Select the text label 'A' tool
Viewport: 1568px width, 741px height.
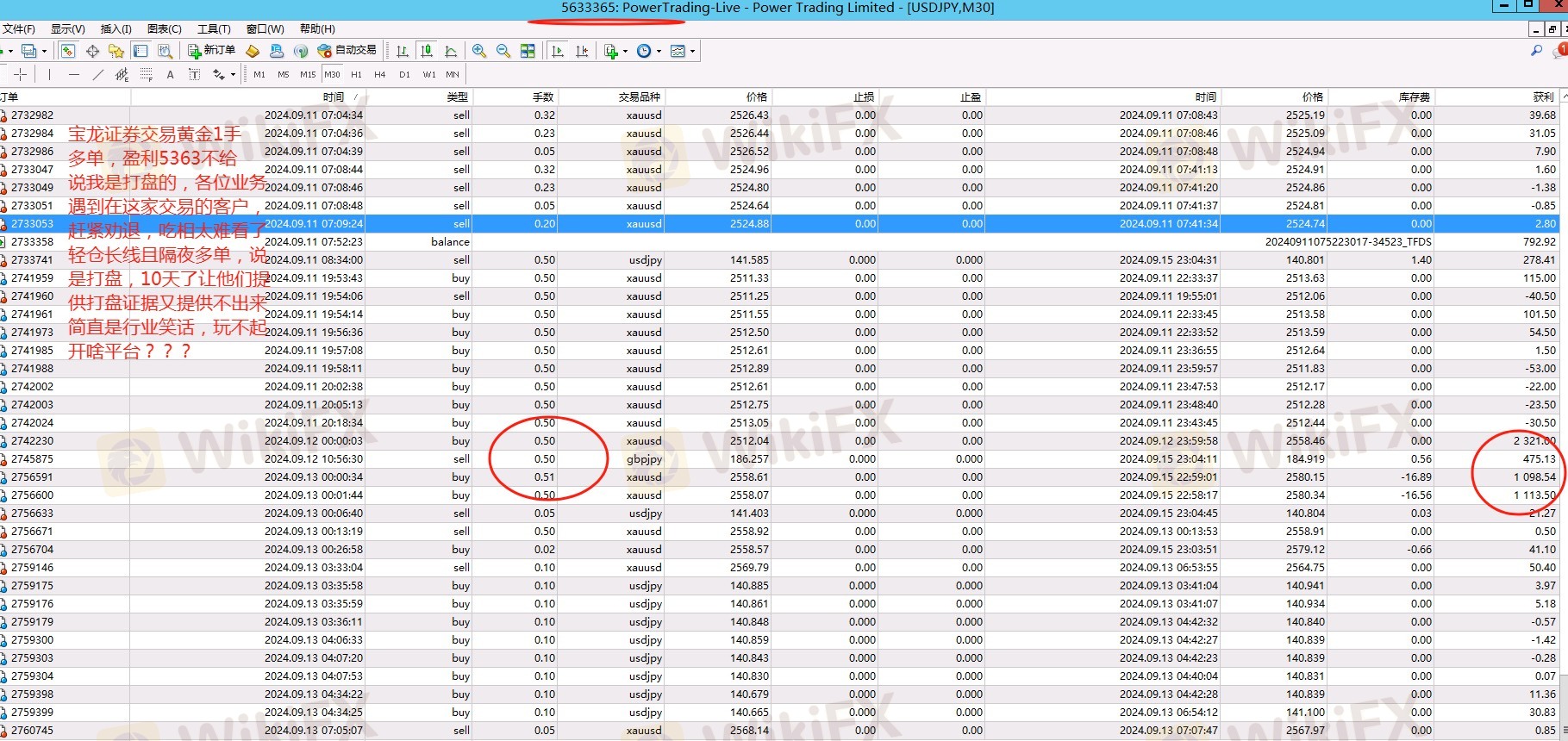tap(170, 75)
